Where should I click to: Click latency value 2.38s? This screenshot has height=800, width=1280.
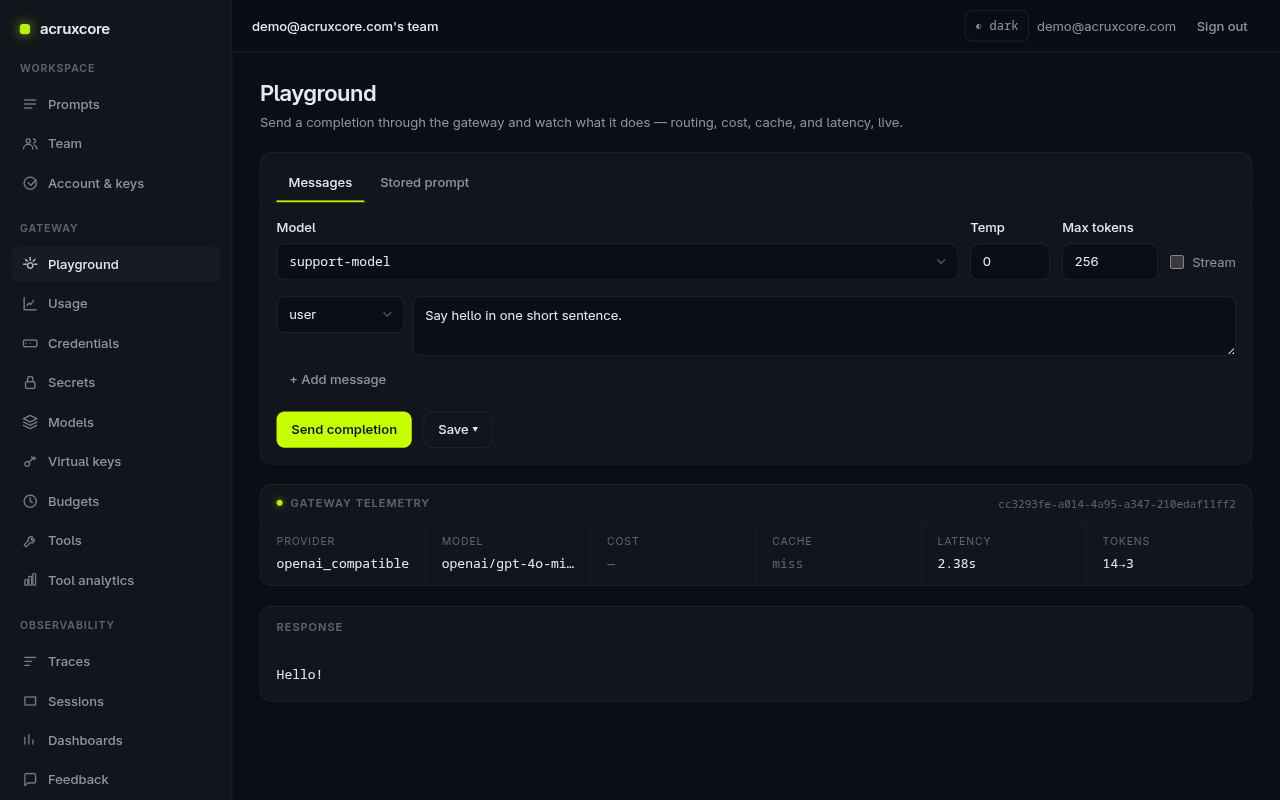point(957,564)
